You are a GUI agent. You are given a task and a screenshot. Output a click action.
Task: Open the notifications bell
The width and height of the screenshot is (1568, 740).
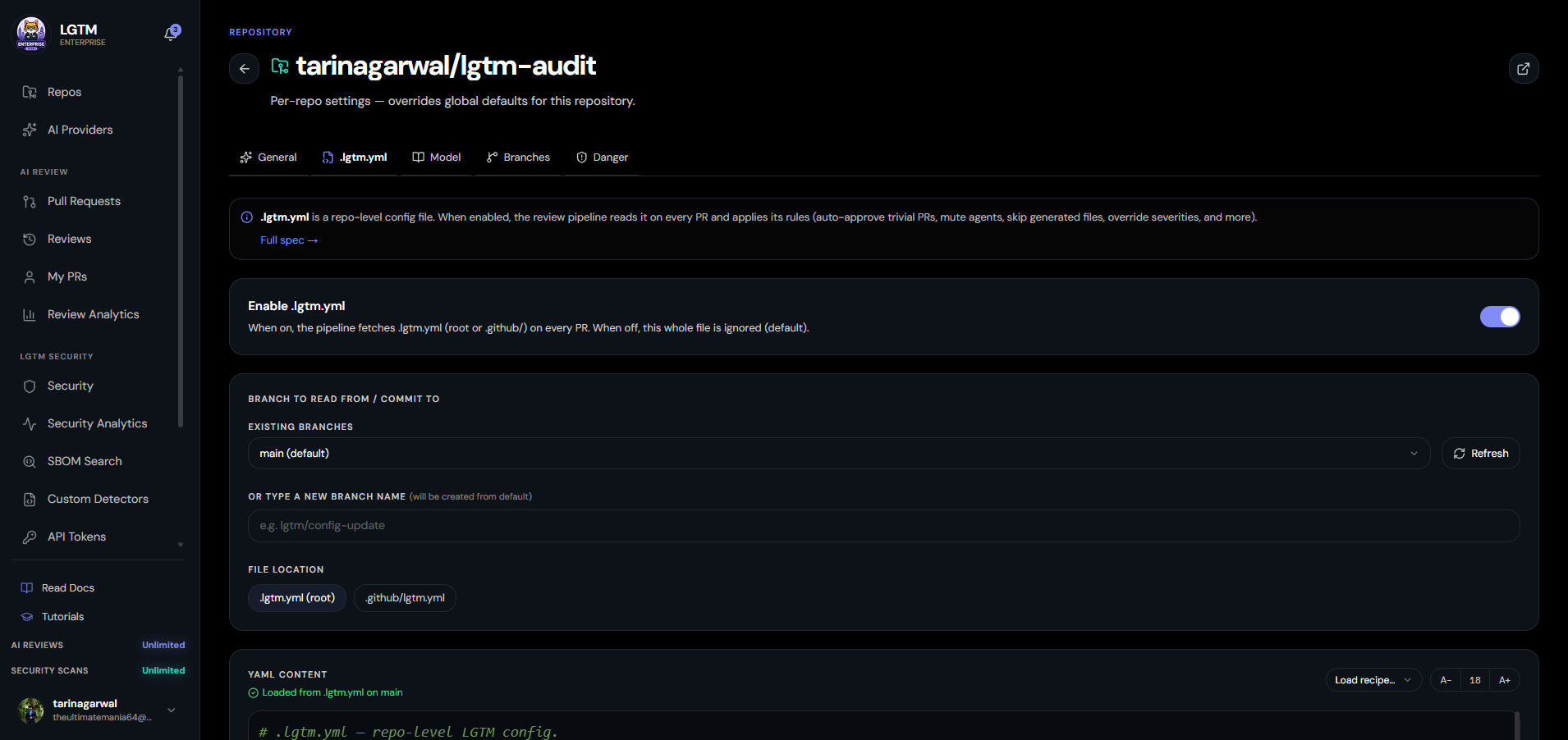tap(172, 33)
